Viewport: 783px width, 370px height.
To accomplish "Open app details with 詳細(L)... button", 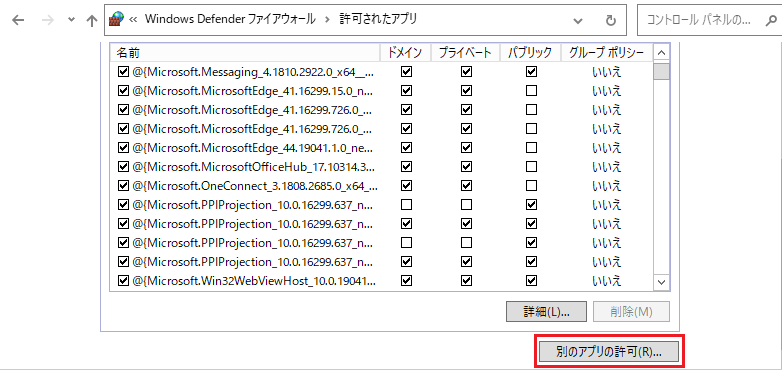I will (547, 312).
